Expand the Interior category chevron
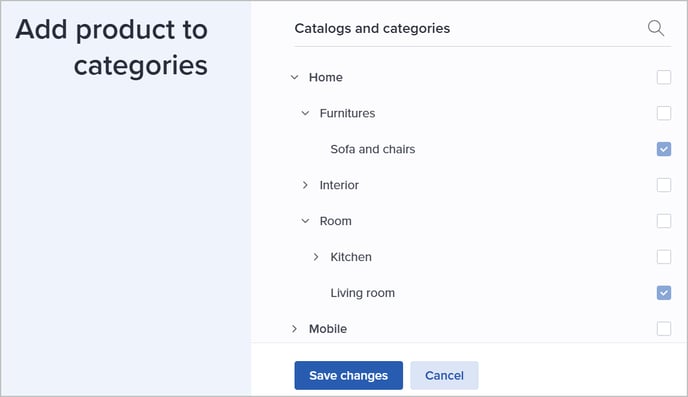Image resolution: width=688 pixels, height=397 pixels. (305, 185)
